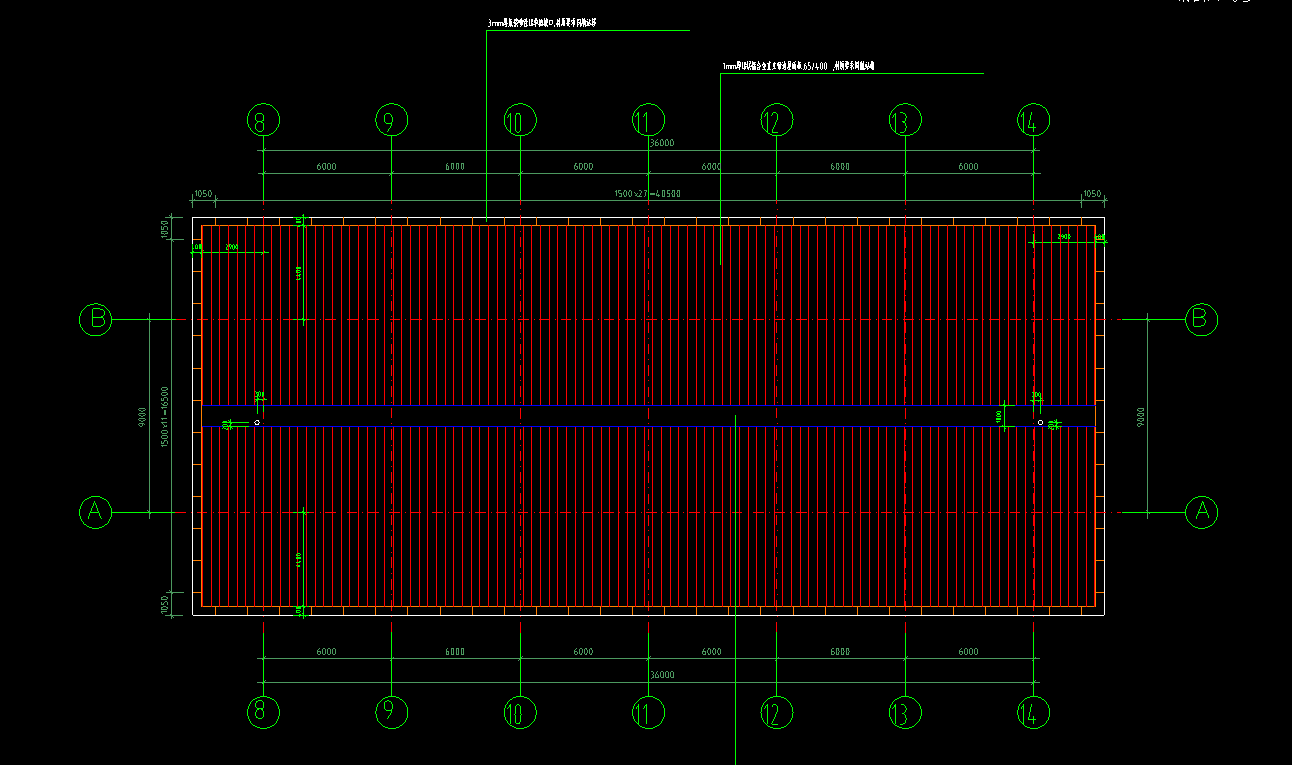Select the 3mm leader annotation text at top

click(542, 22)
